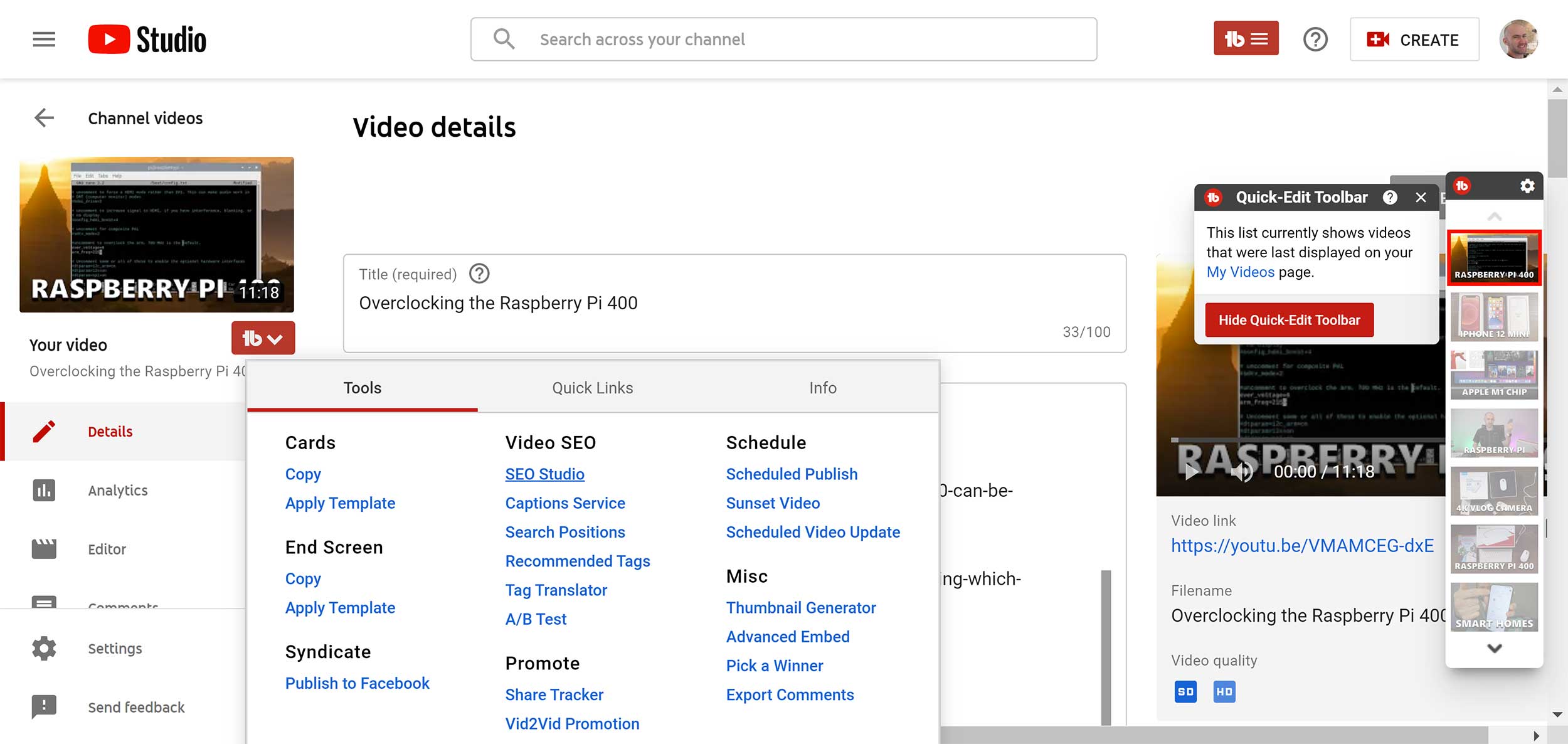Click Apply Template under End Screen
The height and width of the screenshot is (744, 1568).
click(340, 607)
